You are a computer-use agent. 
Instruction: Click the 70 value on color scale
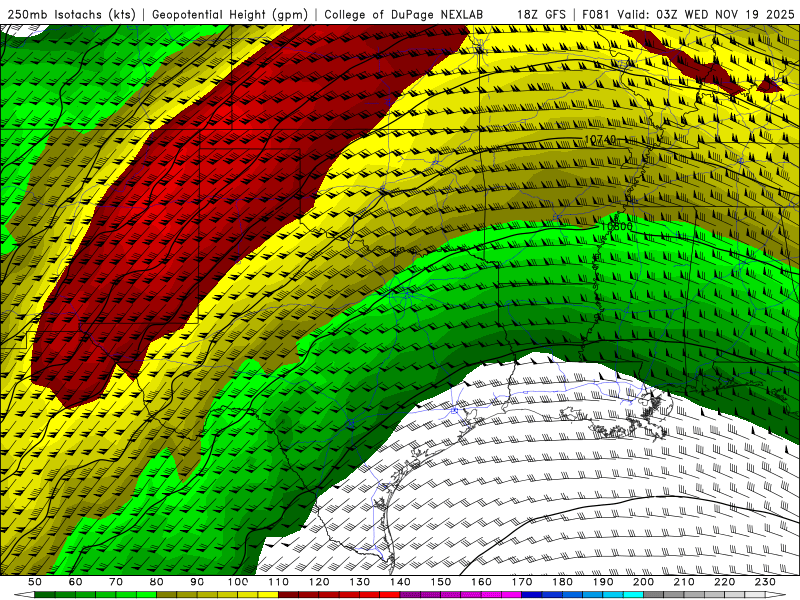pos(116,582)
